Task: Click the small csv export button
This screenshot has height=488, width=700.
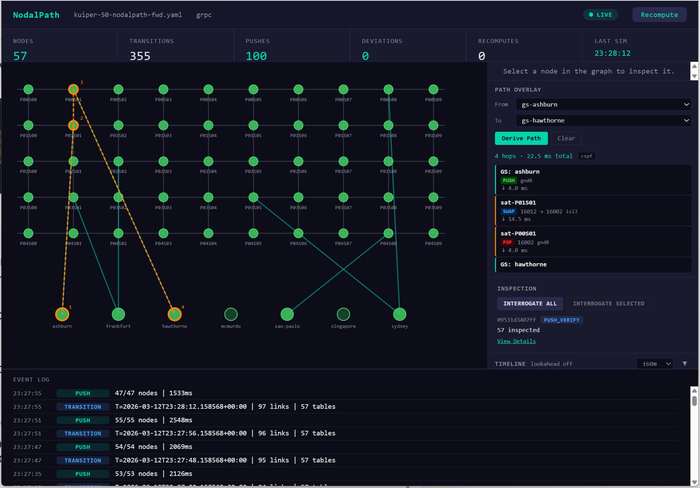Action: coord(586,156)
